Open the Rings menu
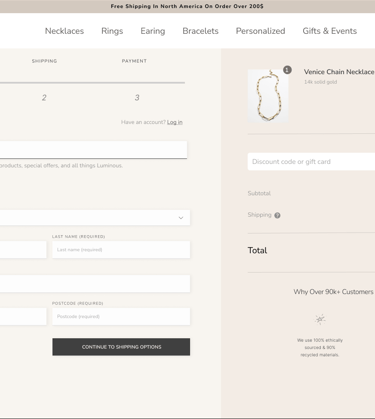The height and width of the screenshot is (419, 375). coord(112,31)
